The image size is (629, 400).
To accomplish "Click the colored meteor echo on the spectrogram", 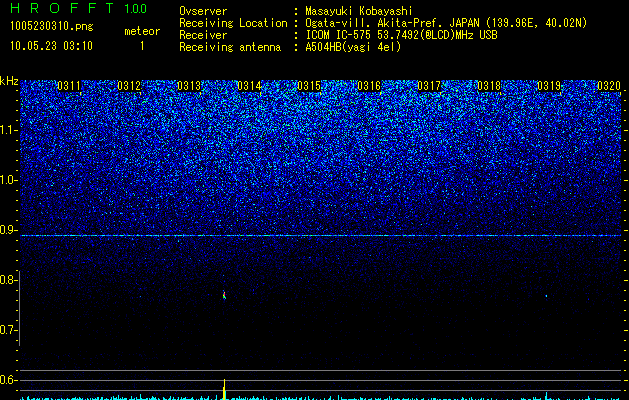I will [224, 295].
